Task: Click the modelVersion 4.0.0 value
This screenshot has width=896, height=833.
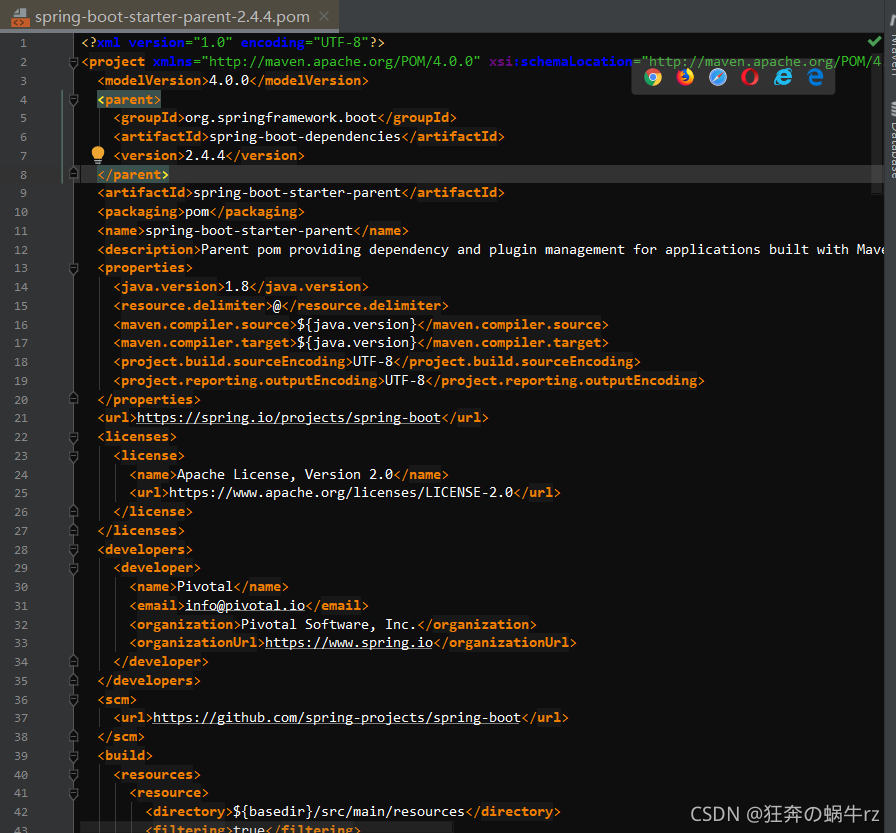Action: click(x=229, y=81)
